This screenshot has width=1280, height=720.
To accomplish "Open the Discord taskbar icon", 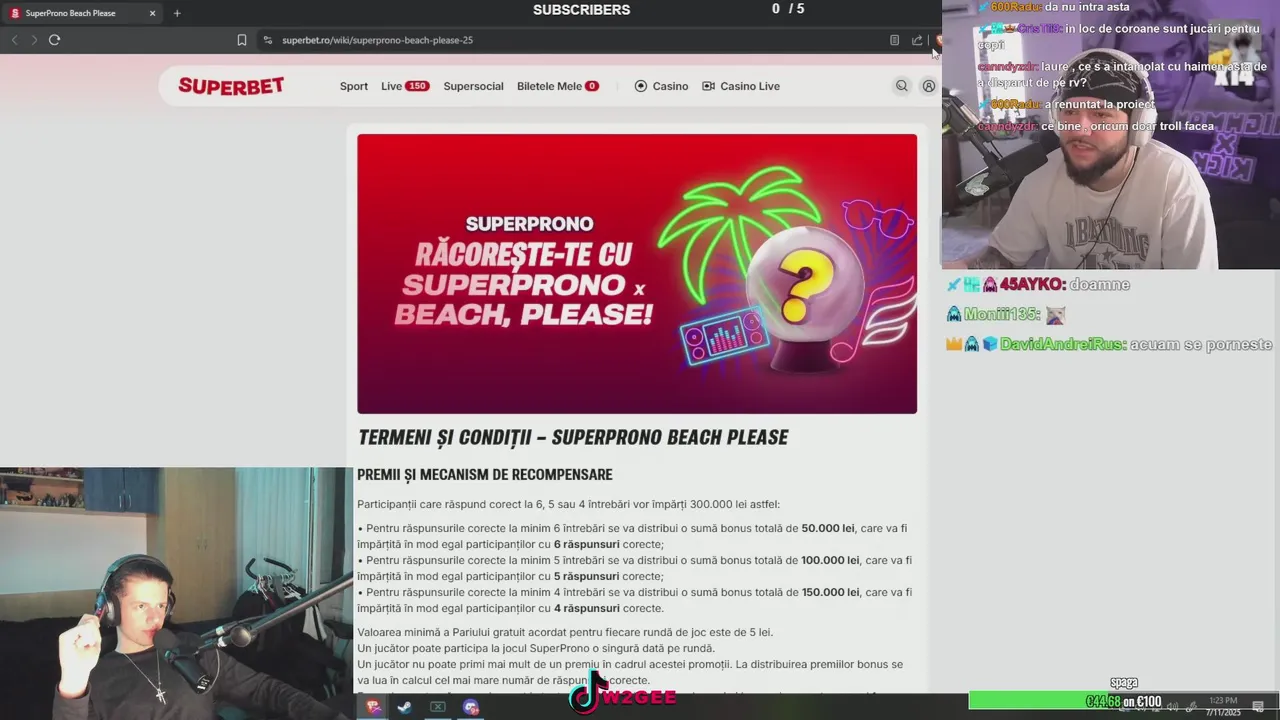I will (x=471, y=707).
